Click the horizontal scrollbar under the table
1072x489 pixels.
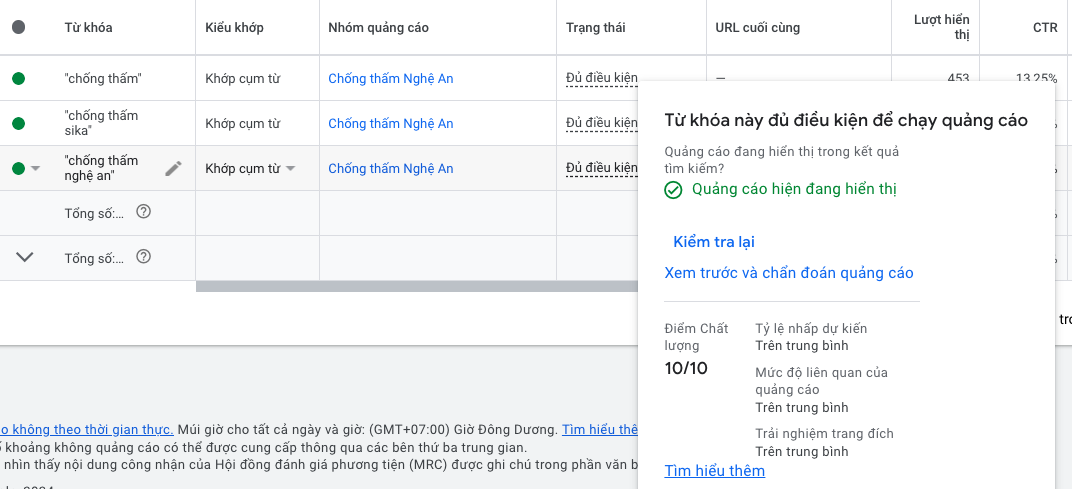pos(416,287)
